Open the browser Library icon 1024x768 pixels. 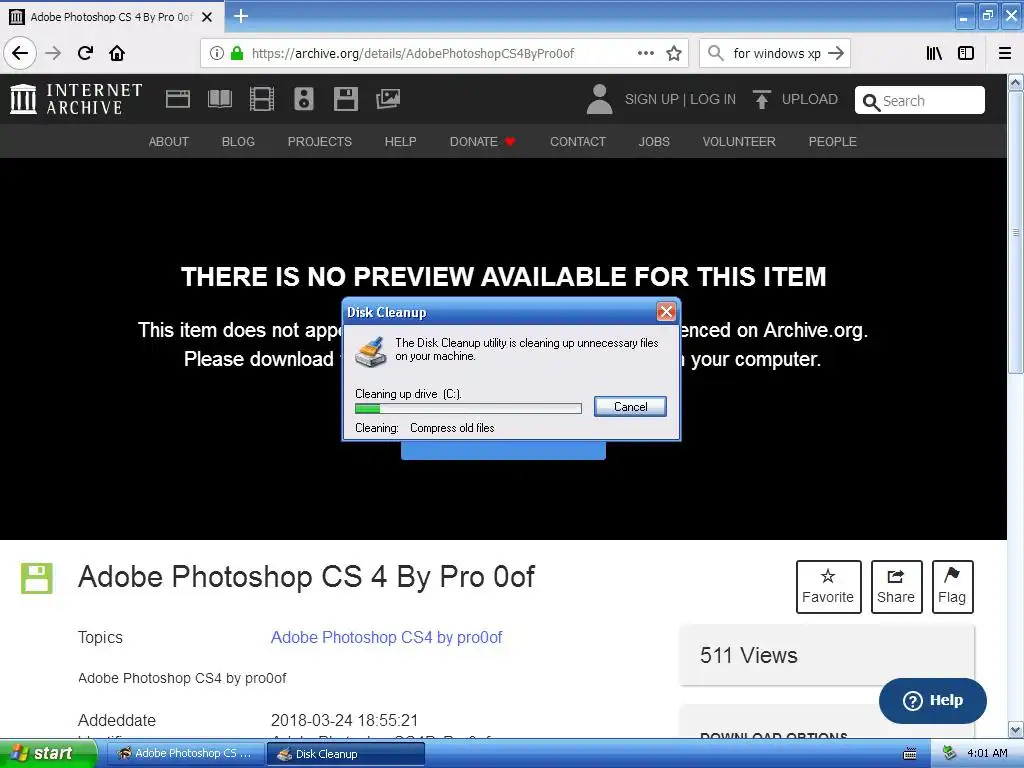click(934, 53)
